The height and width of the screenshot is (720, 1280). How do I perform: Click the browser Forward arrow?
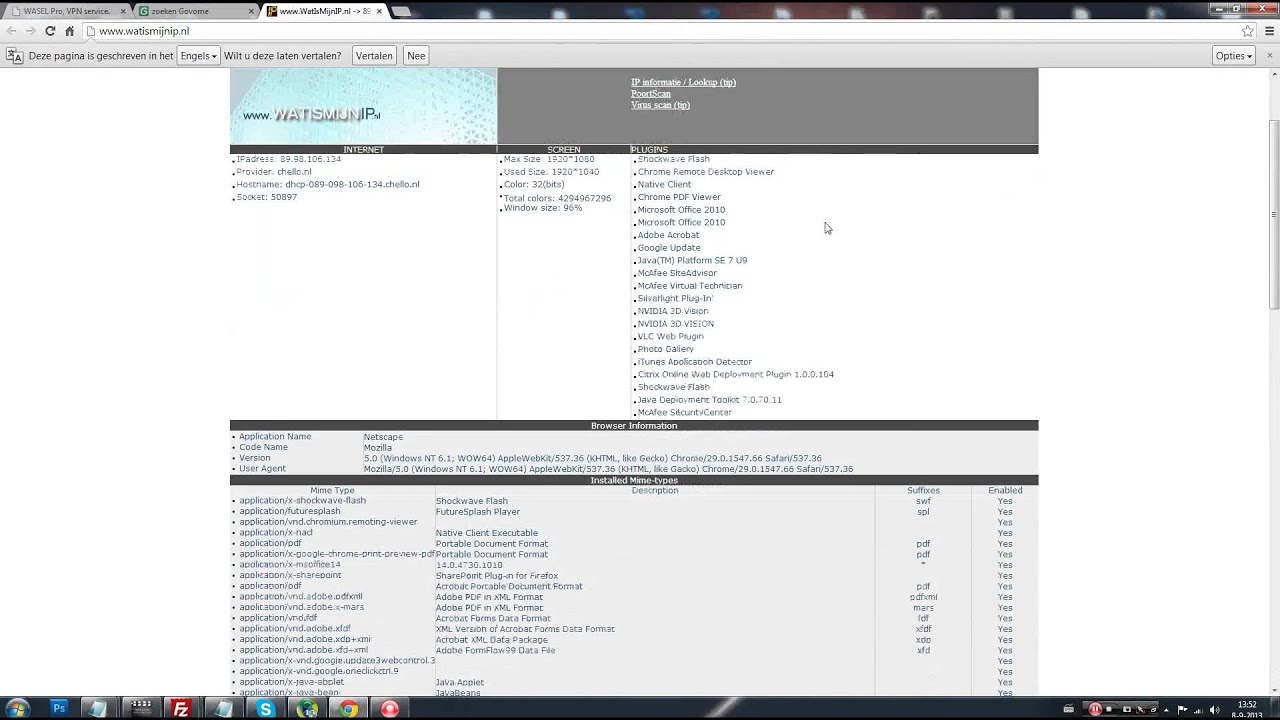31,31
